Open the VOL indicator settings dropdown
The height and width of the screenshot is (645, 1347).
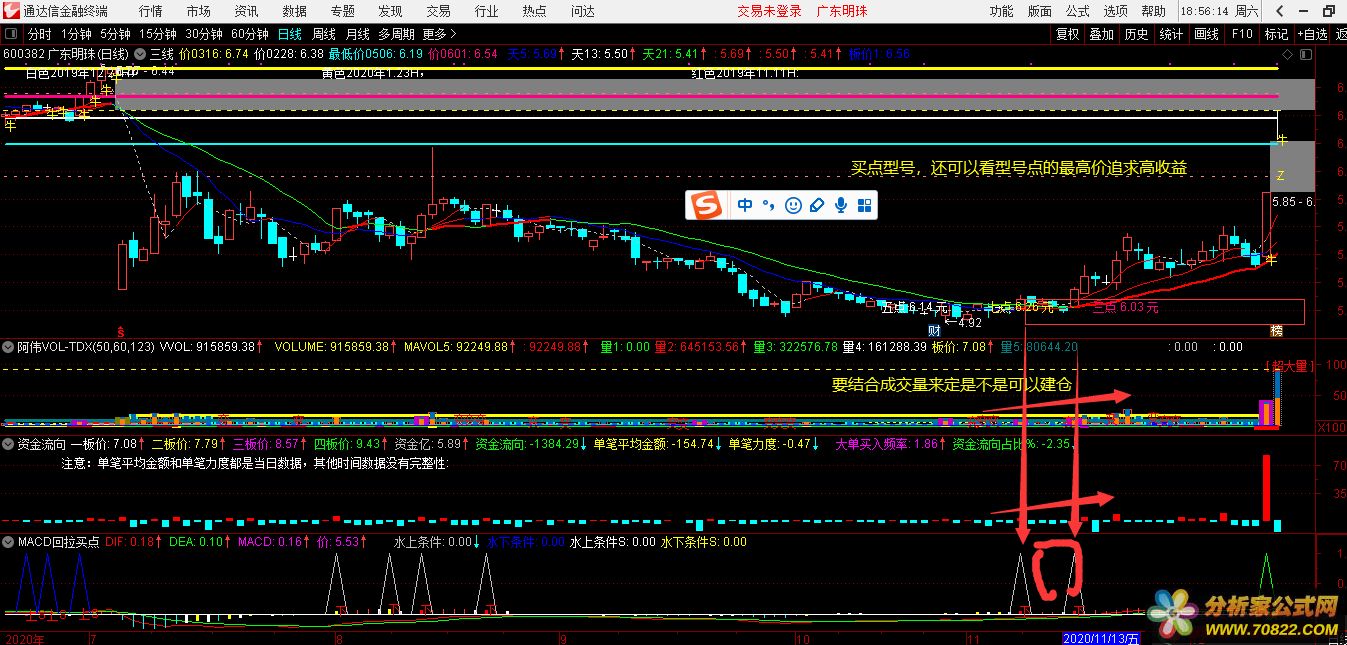click(x=9, y=347)
